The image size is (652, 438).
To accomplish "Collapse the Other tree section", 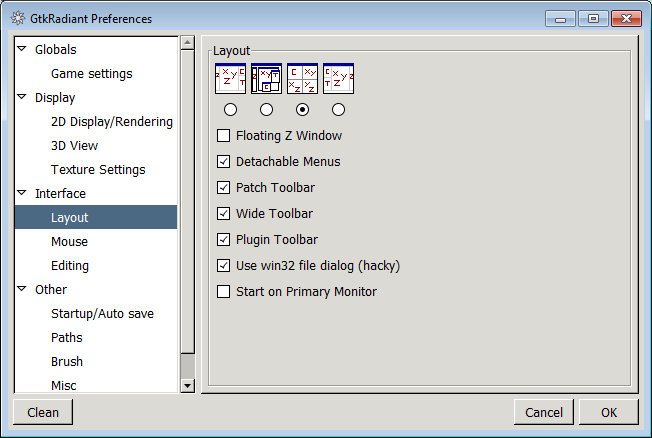I will tap(22, 289).
